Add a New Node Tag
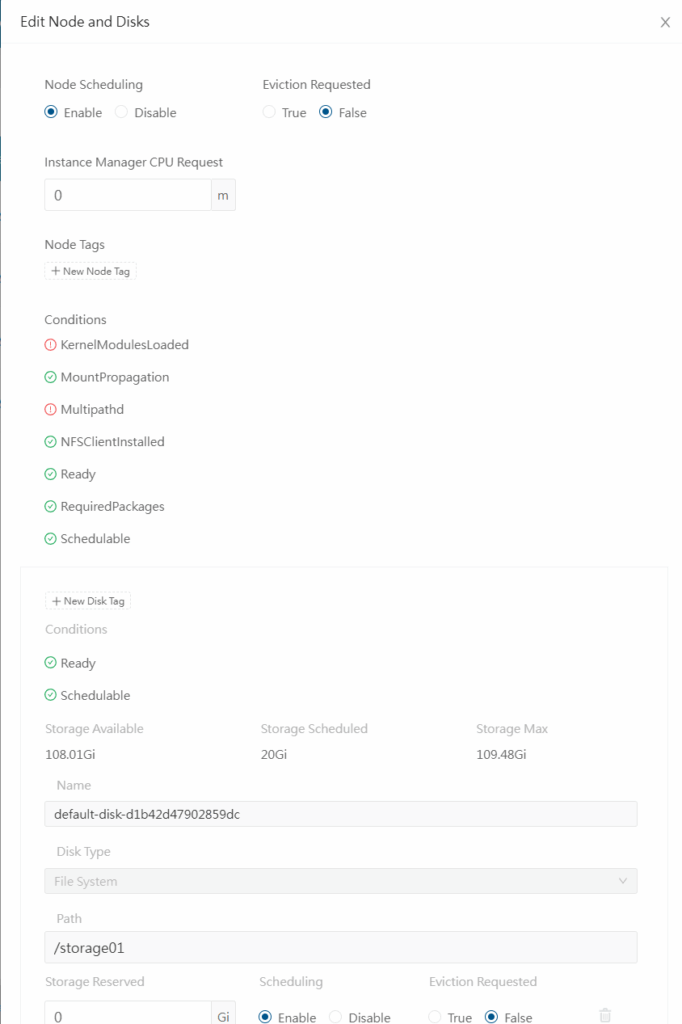The width and height of the screenshot is (682, 1024). click(x=91, y=271)
